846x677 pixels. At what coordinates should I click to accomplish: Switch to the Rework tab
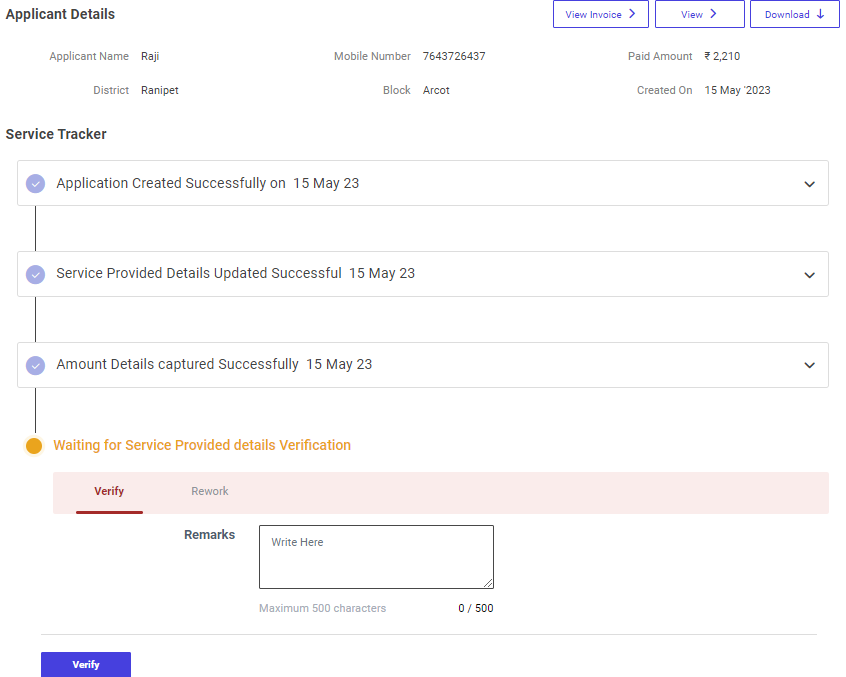point(210,491)
